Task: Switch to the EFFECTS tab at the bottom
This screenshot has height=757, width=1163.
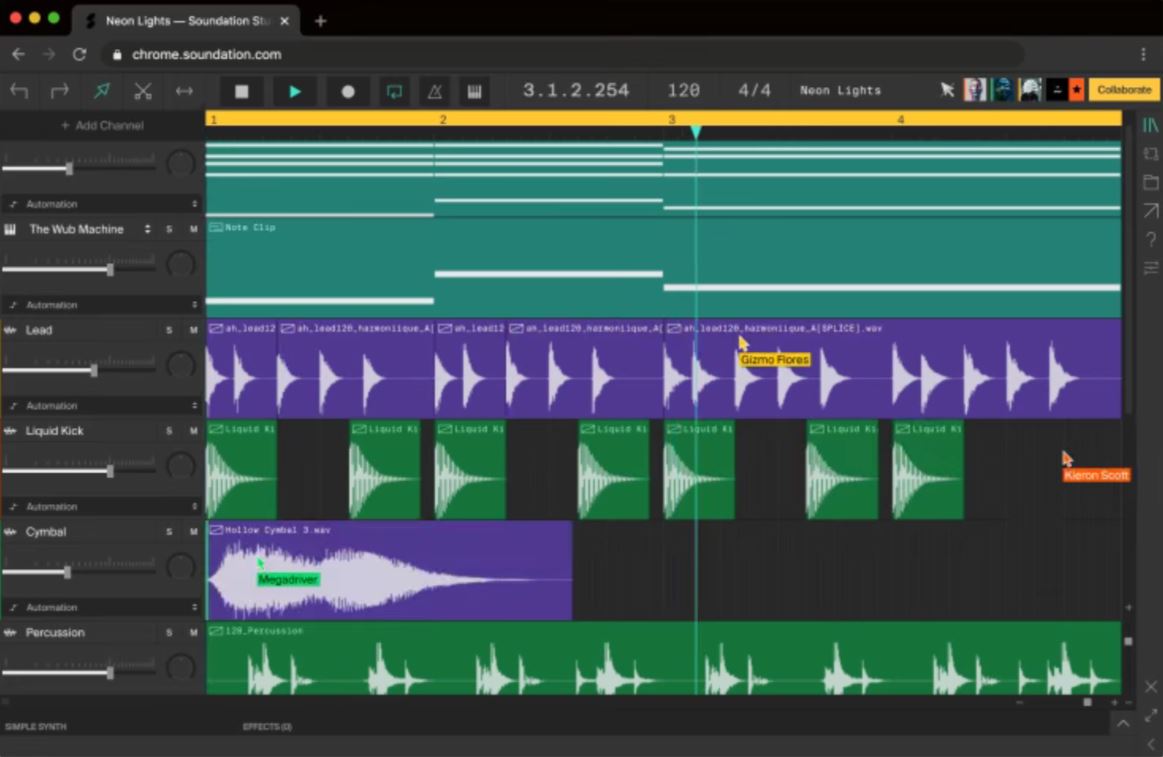Action: click(266, 726)
